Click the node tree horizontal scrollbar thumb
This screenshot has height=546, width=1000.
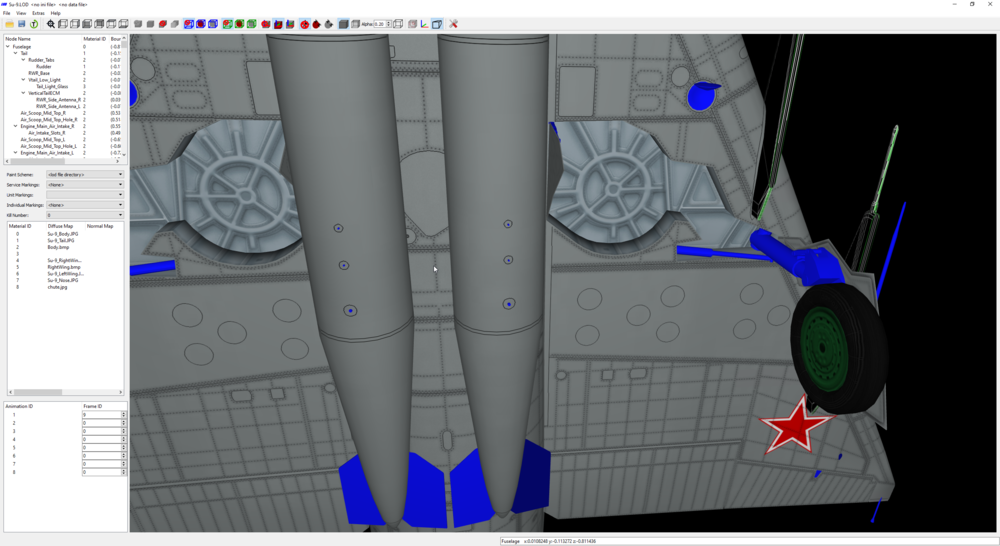tap(36, 161)
